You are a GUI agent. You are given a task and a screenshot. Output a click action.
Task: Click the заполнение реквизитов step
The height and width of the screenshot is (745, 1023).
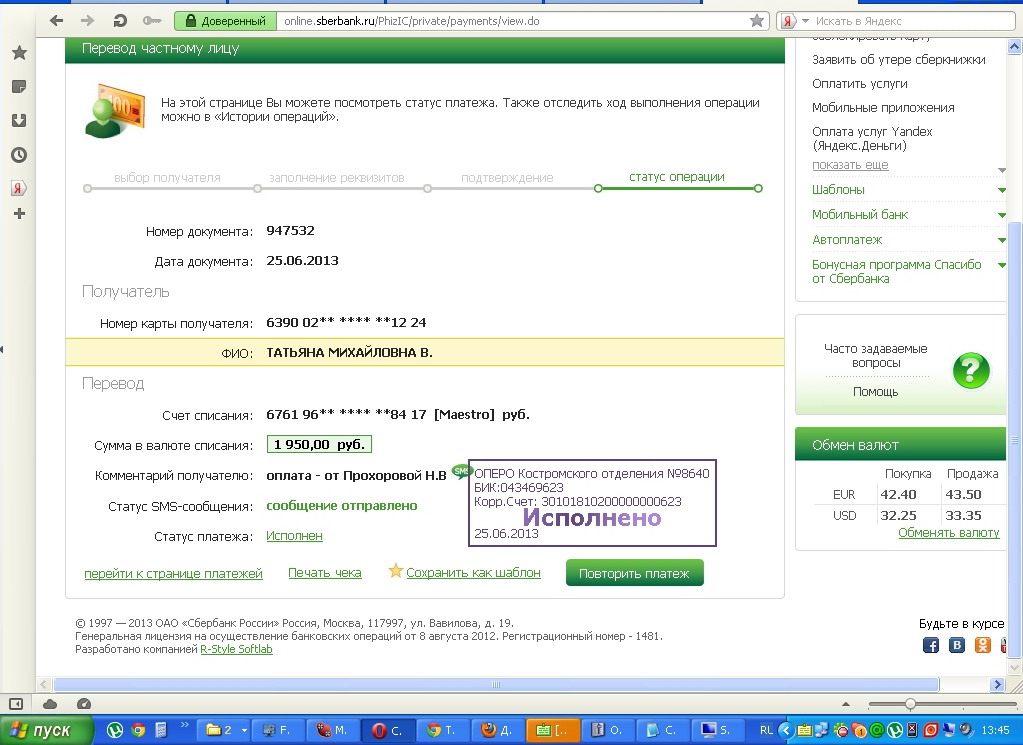(337, 177)
